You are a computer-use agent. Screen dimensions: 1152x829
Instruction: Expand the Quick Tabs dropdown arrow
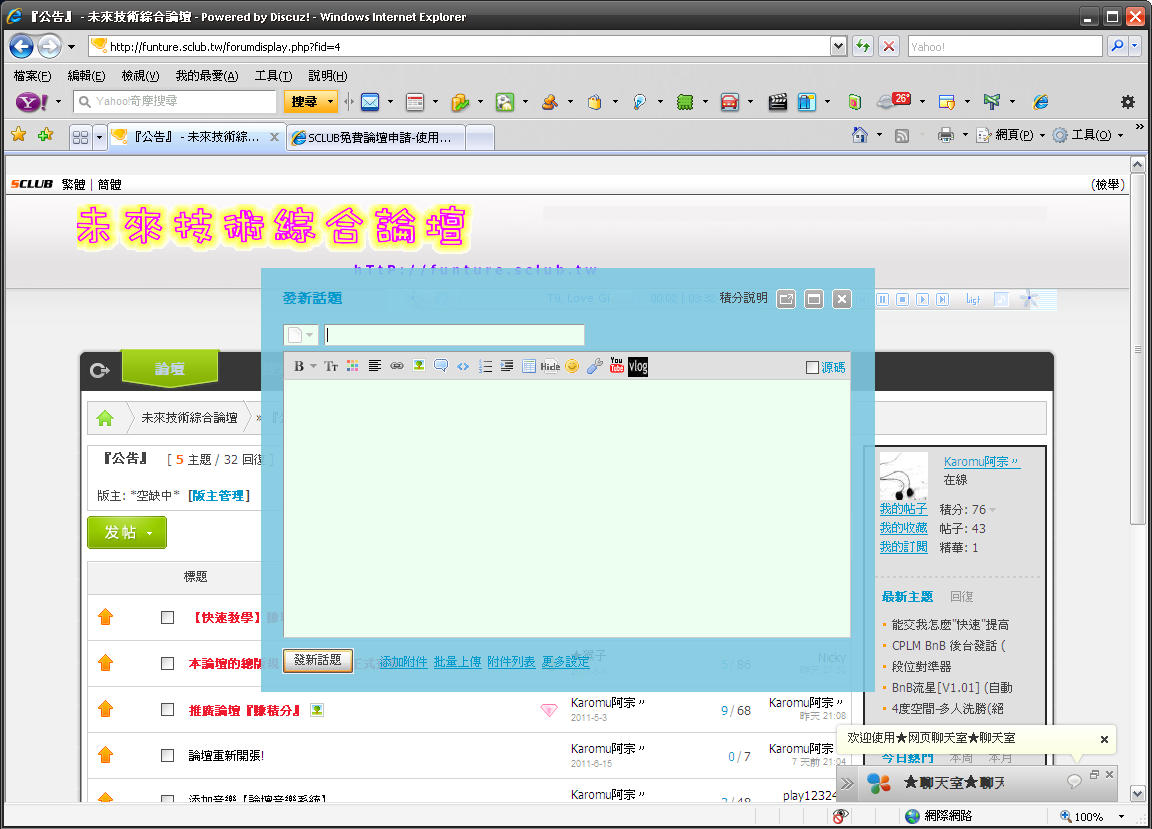click(x=99, y=137)
